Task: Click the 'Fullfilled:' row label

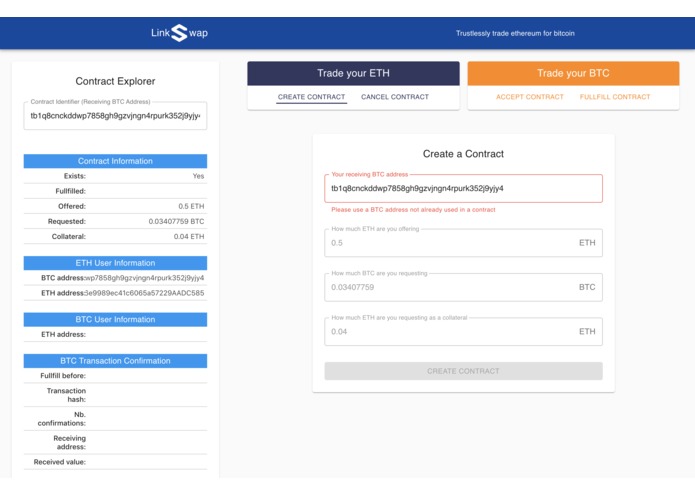Action: pyautogui.click(x=70, y=191)
